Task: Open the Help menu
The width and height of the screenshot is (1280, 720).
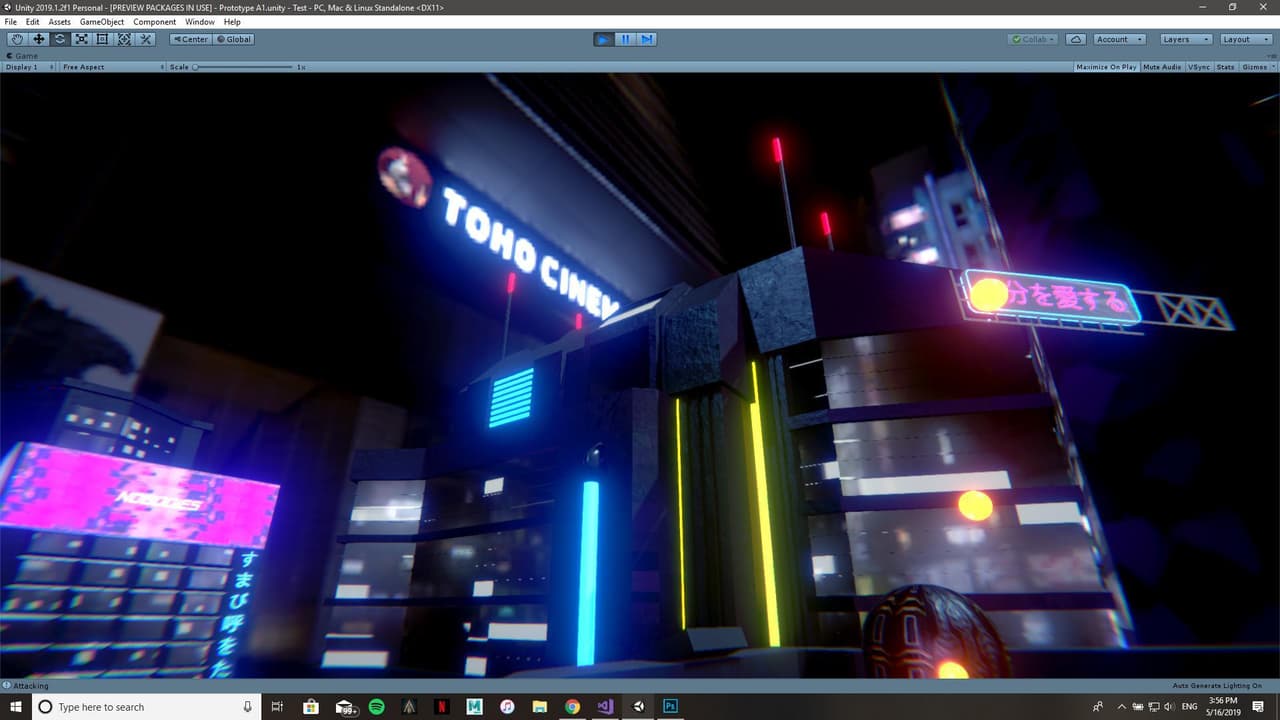Action: (232, 22)
